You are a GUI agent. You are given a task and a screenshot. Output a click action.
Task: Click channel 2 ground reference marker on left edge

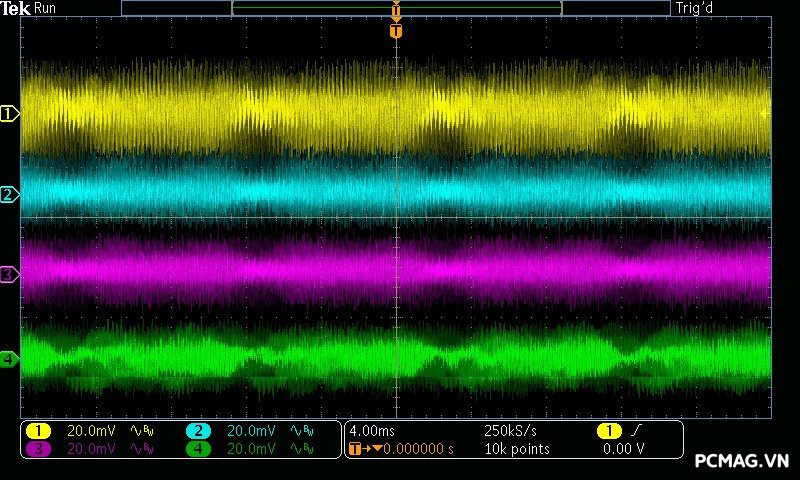coord(9,194)
